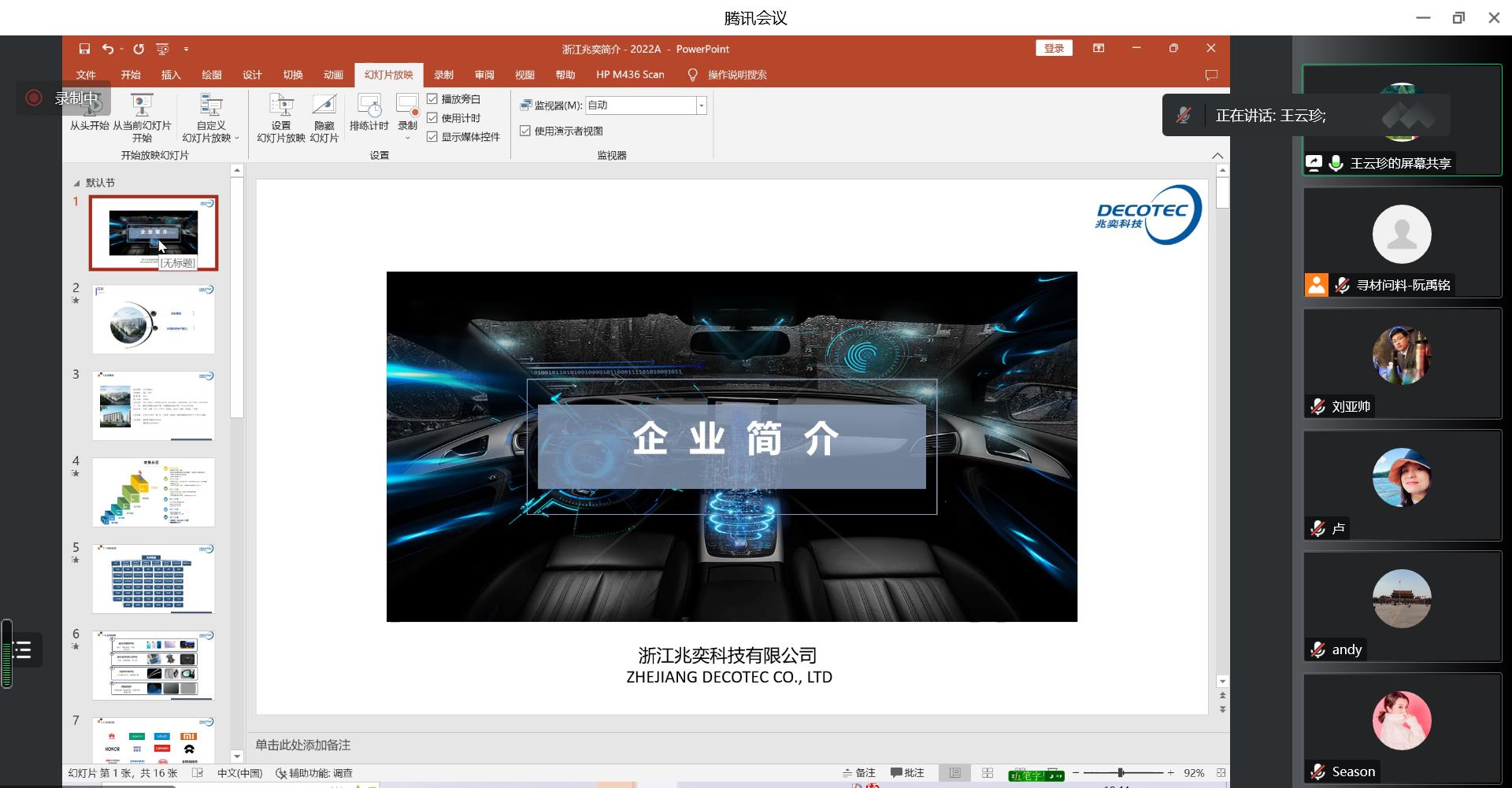Collapse the ribbon with the chevron arrow
This screenshot has width=1512, height=788.
1217,155
